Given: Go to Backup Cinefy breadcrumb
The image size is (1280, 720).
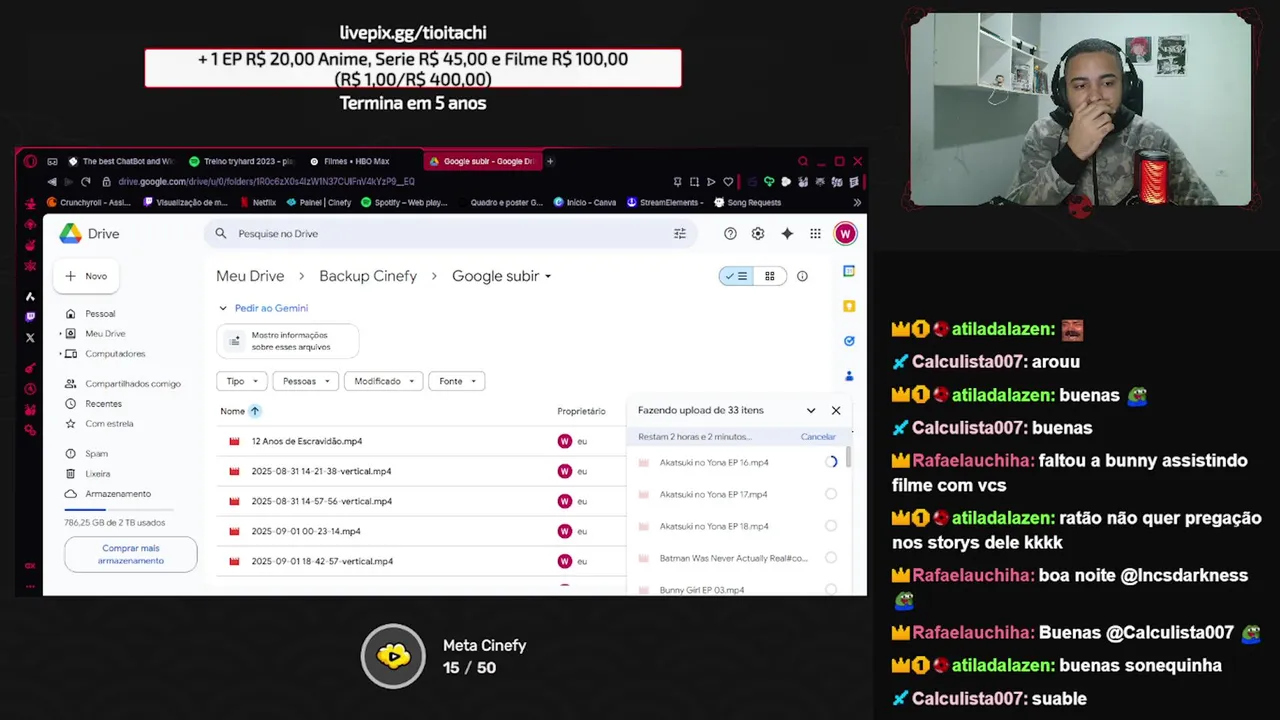Looking at the screenshot, I should pyautogui.click(x=368, y=276).
